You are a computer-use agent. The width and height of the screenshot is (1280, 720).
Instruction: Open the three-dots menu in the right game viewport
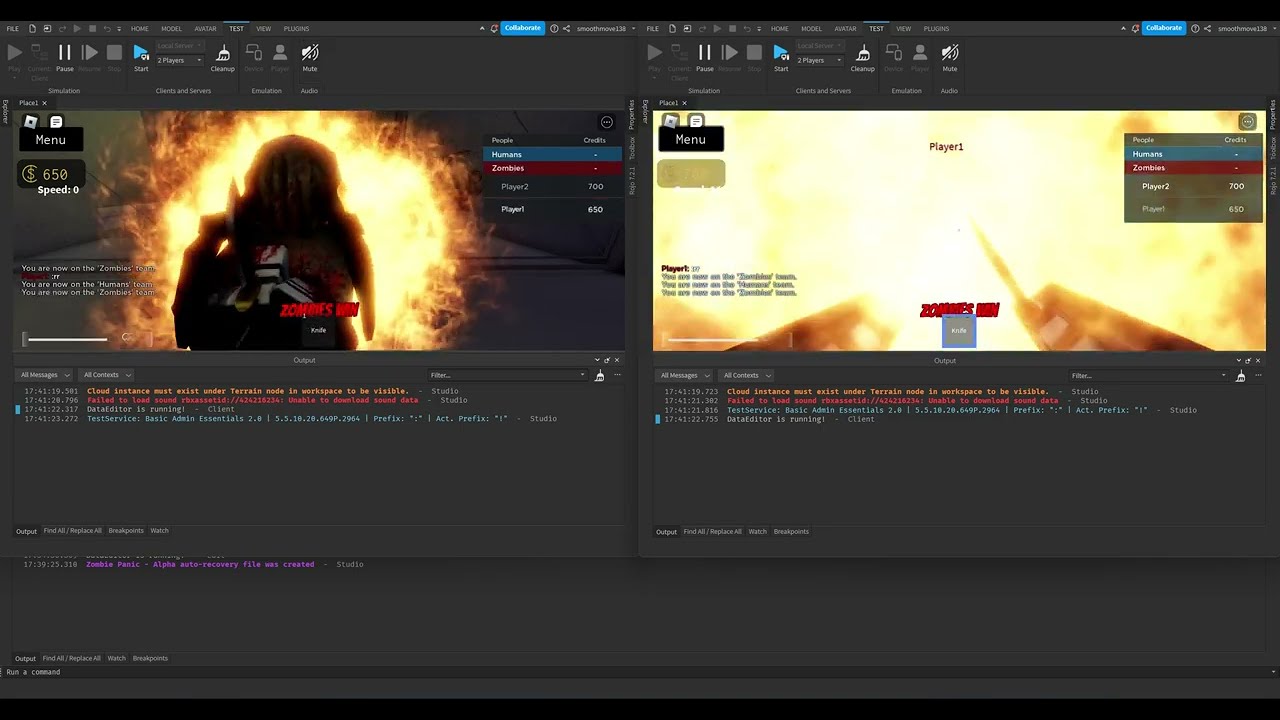point(1247,122)
